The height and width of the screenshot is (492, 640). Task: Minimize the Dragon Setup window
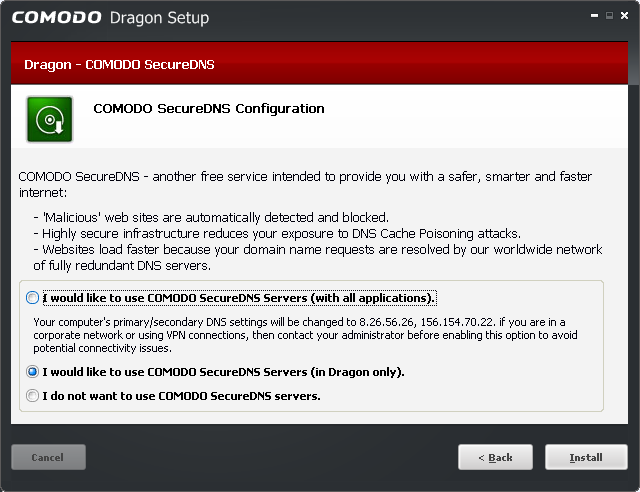[x=592, y=14]
